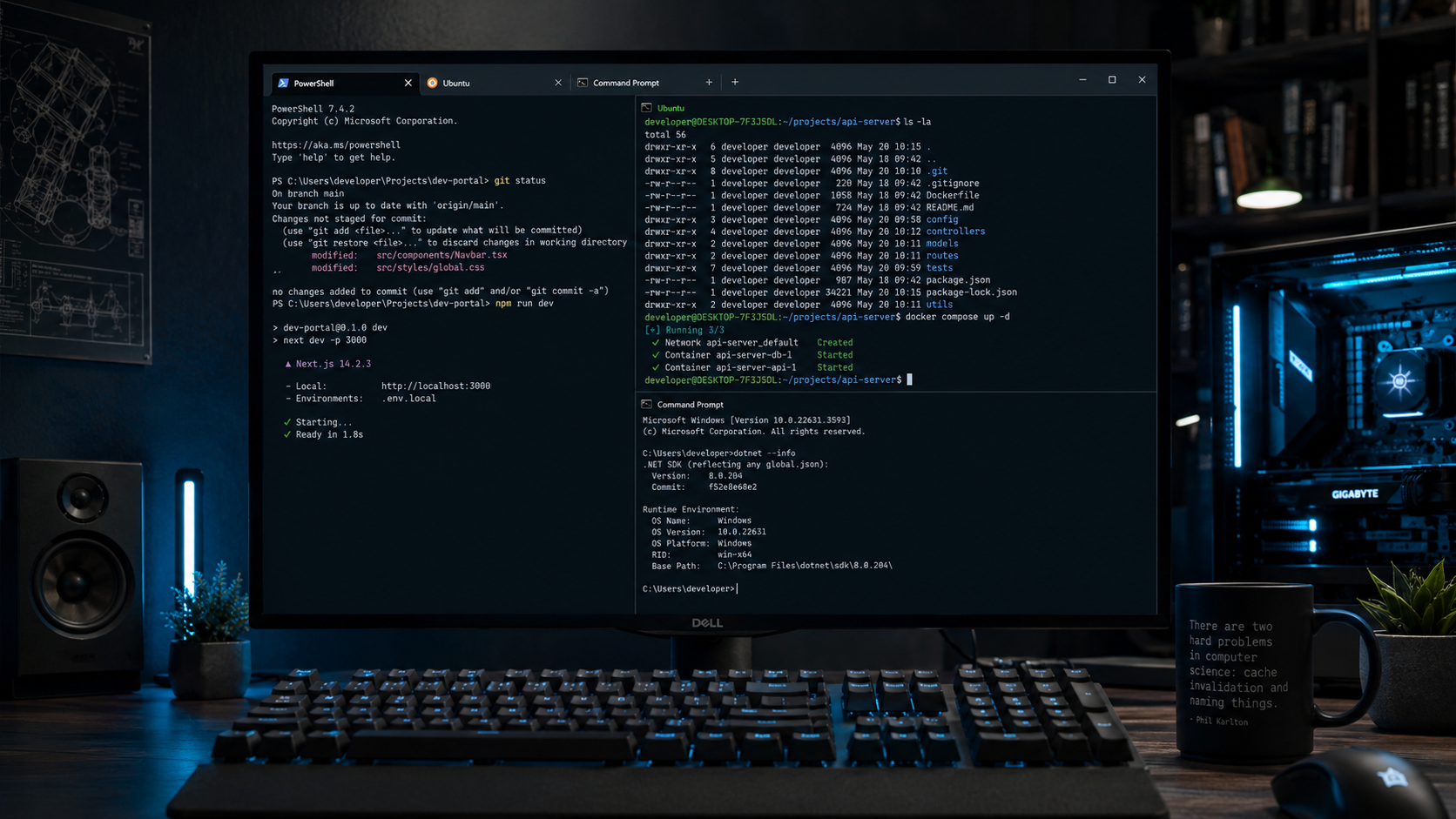Click the commit hash f52e8e68e2
Screen dimensions: 1456x819
tap(732, 487)
